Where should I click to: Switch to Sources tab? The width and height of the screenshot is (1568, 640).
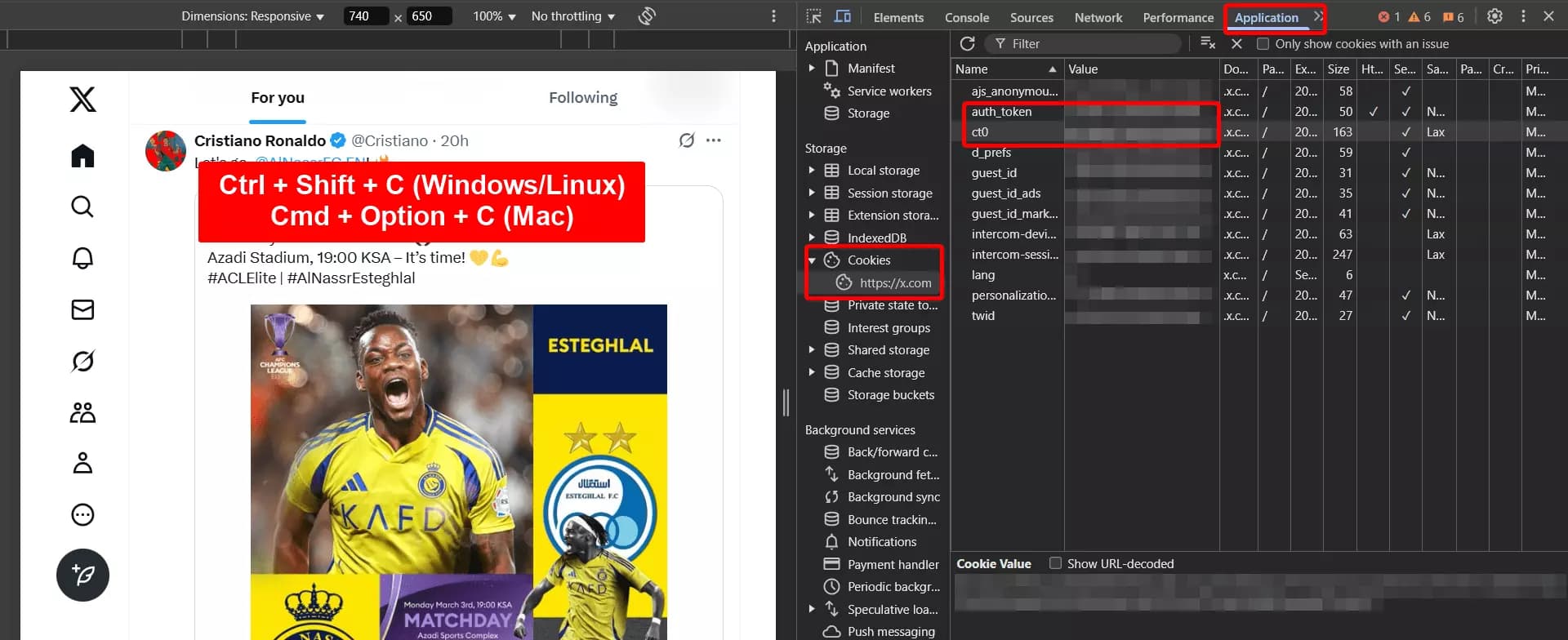coord(1031,17)
